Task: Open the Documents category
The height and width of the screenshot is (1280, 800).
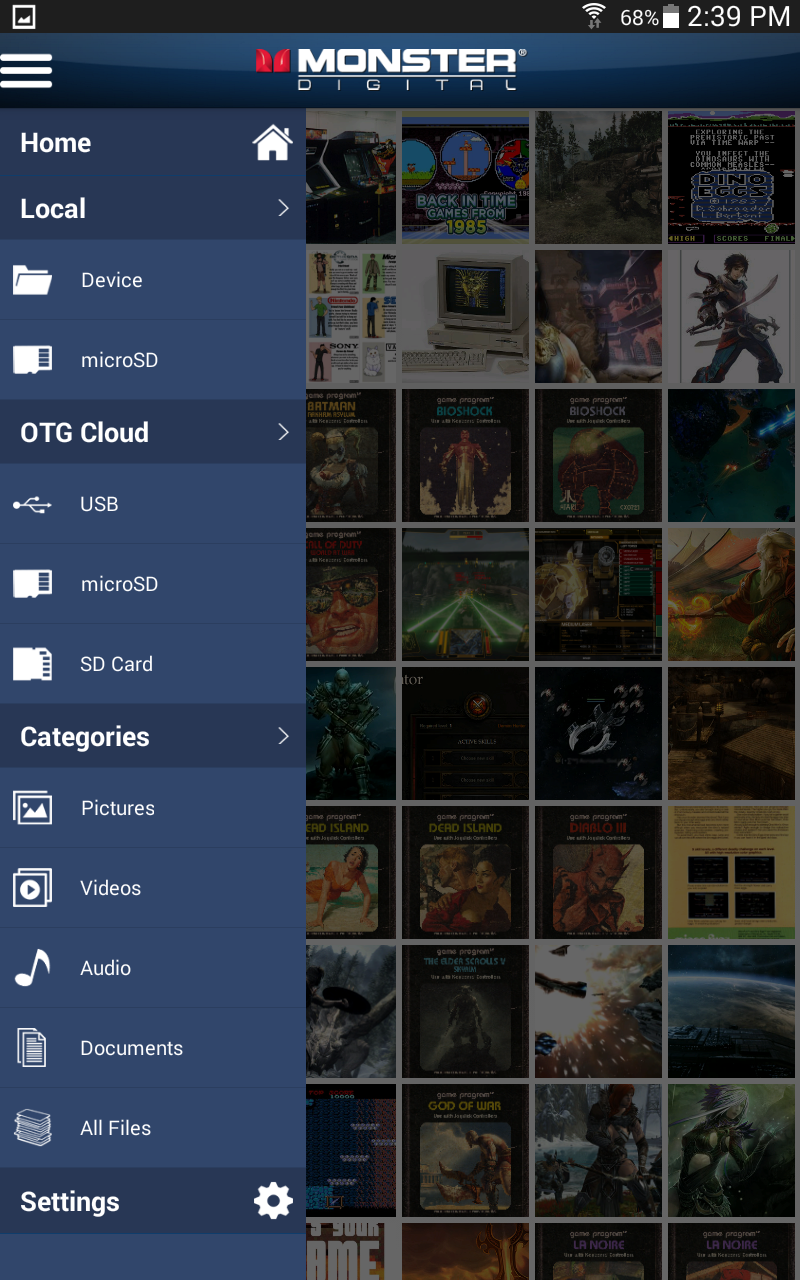Action: click(x=153, y=1048)
